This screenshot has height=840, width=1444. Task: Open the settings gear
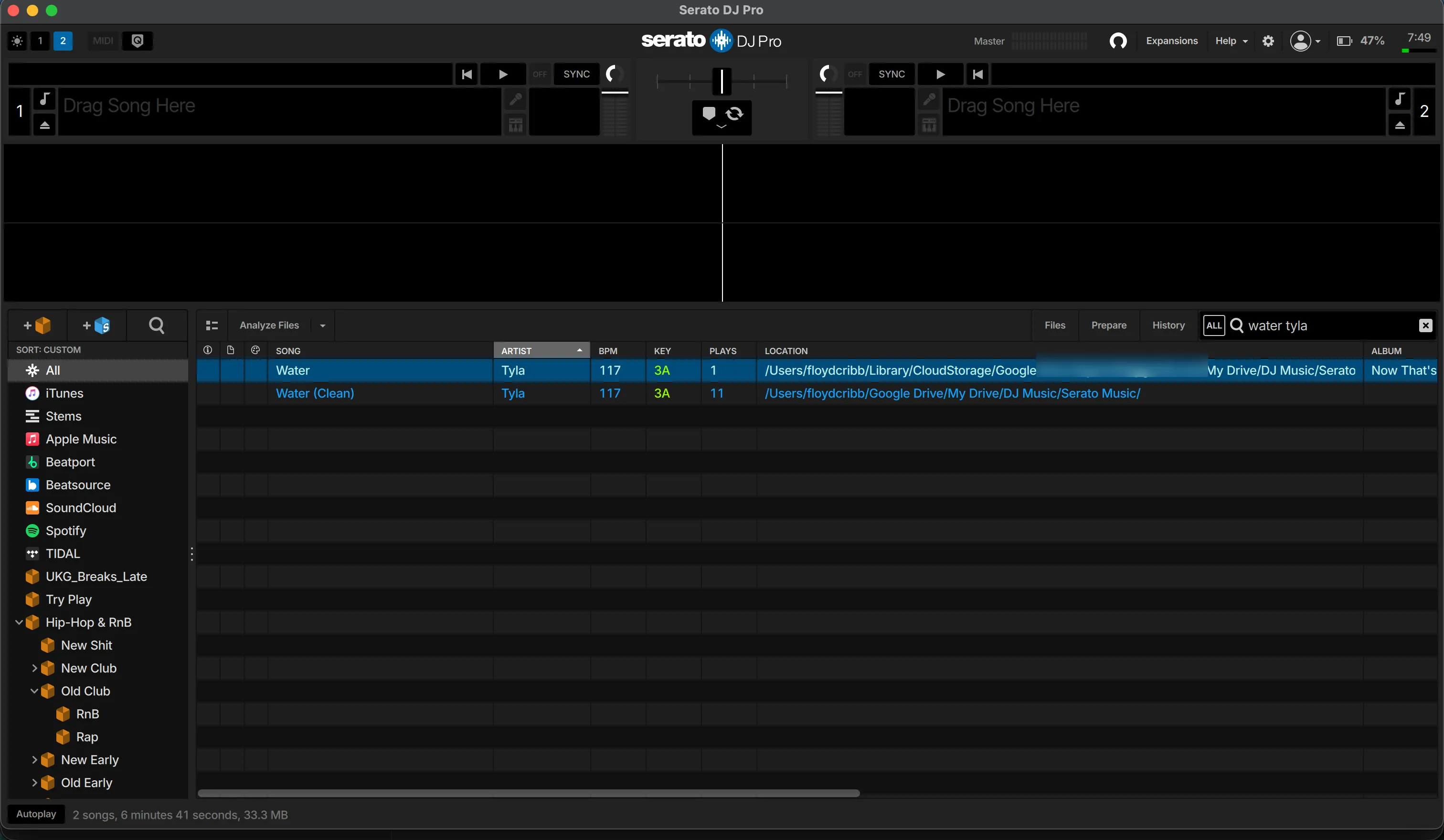coord(1268,41)
